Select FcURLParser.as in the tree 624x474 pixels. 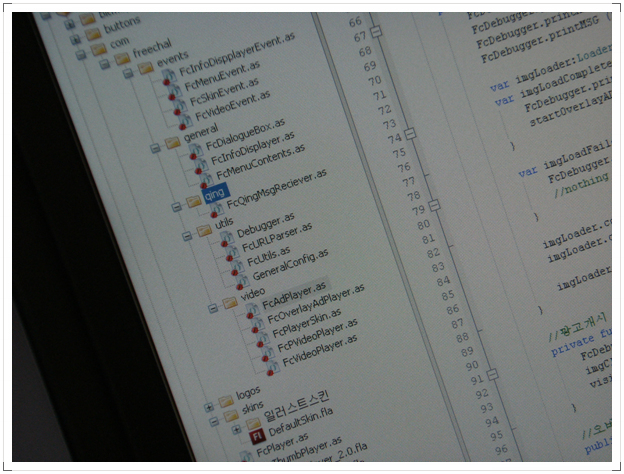pyautogui.click(x=277, y=238)
